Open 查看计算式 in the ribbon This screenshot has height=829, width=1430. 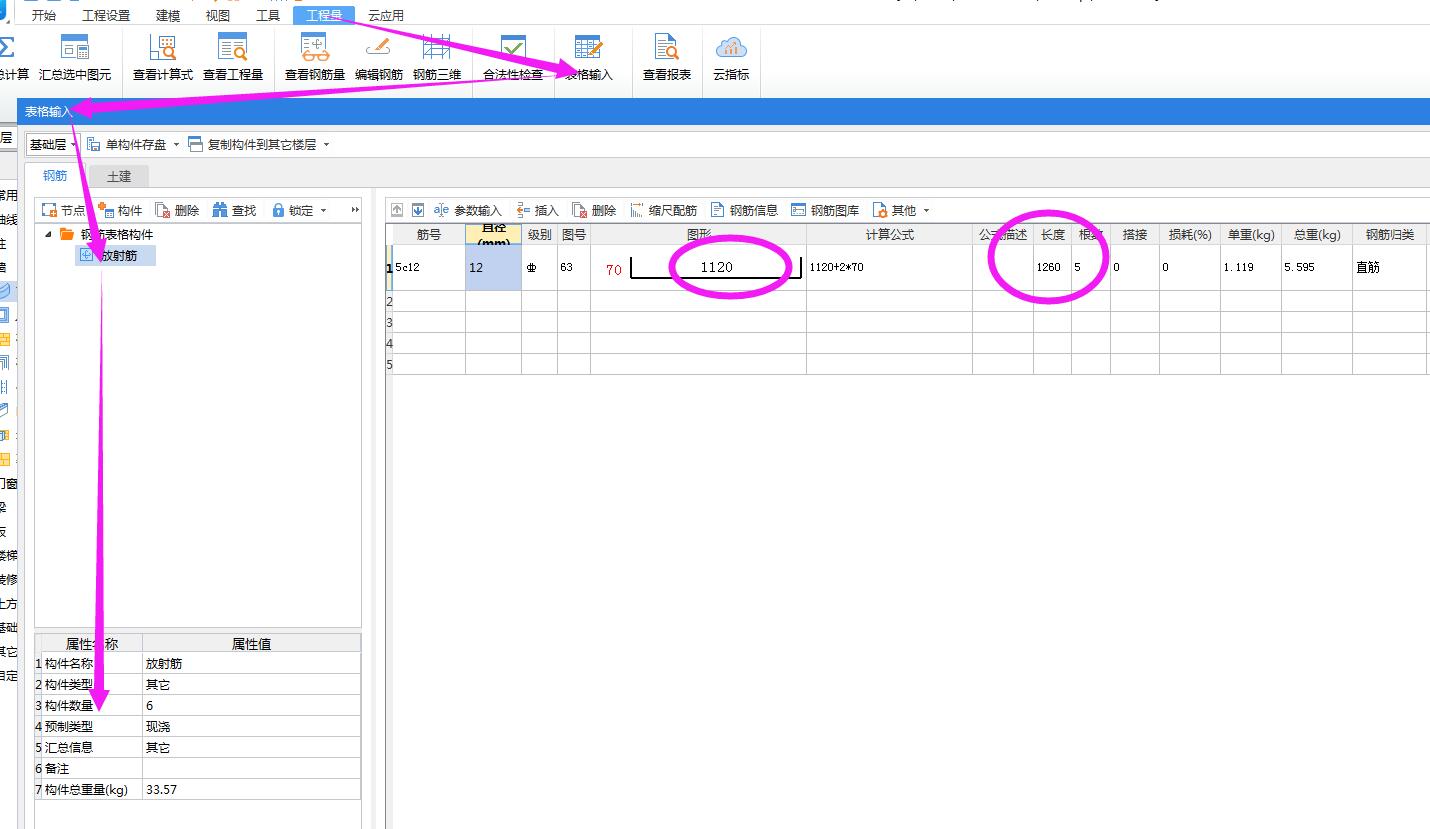(162, 58)
